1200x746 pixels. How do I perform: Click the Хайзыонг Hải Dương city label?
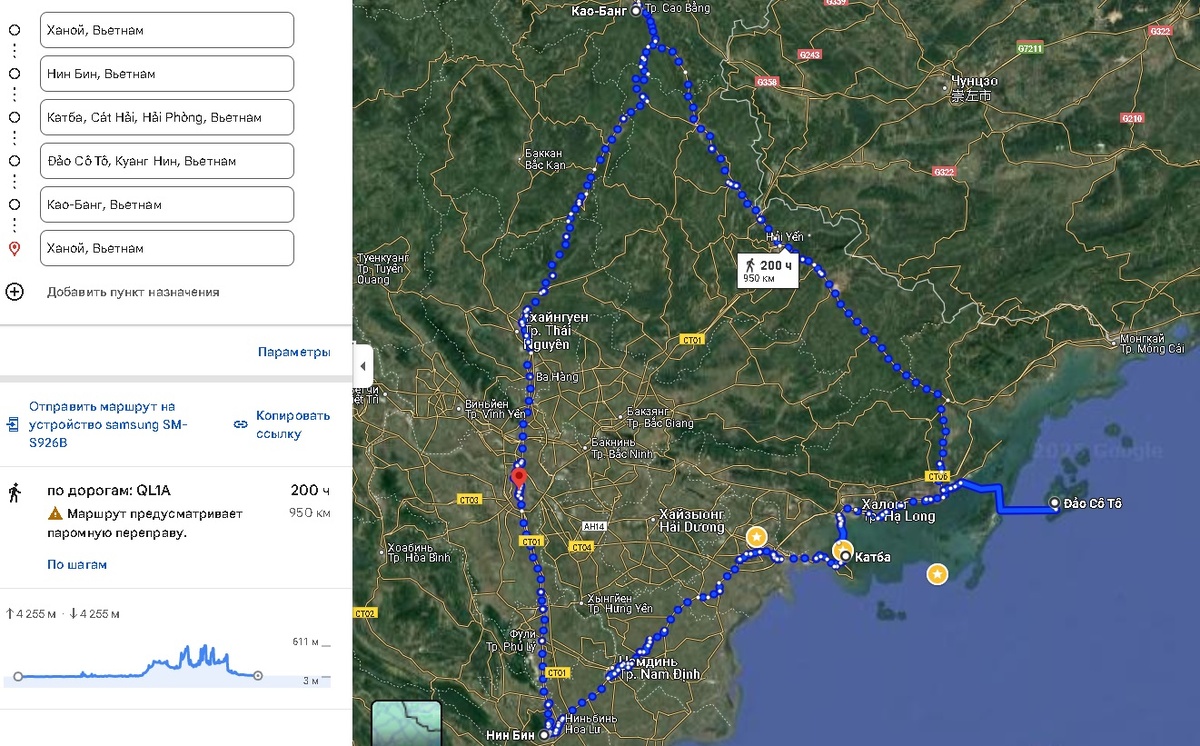tap(690, 520)
